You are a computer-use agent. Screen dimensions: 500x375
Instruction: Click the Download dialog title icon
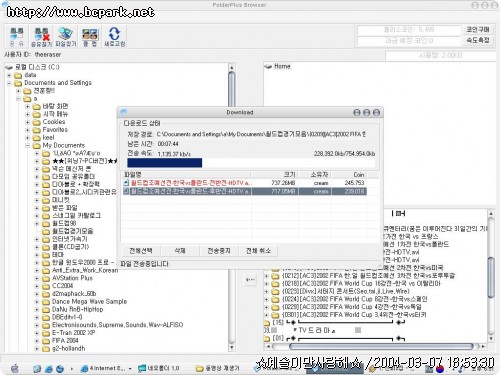click(123, 112)
